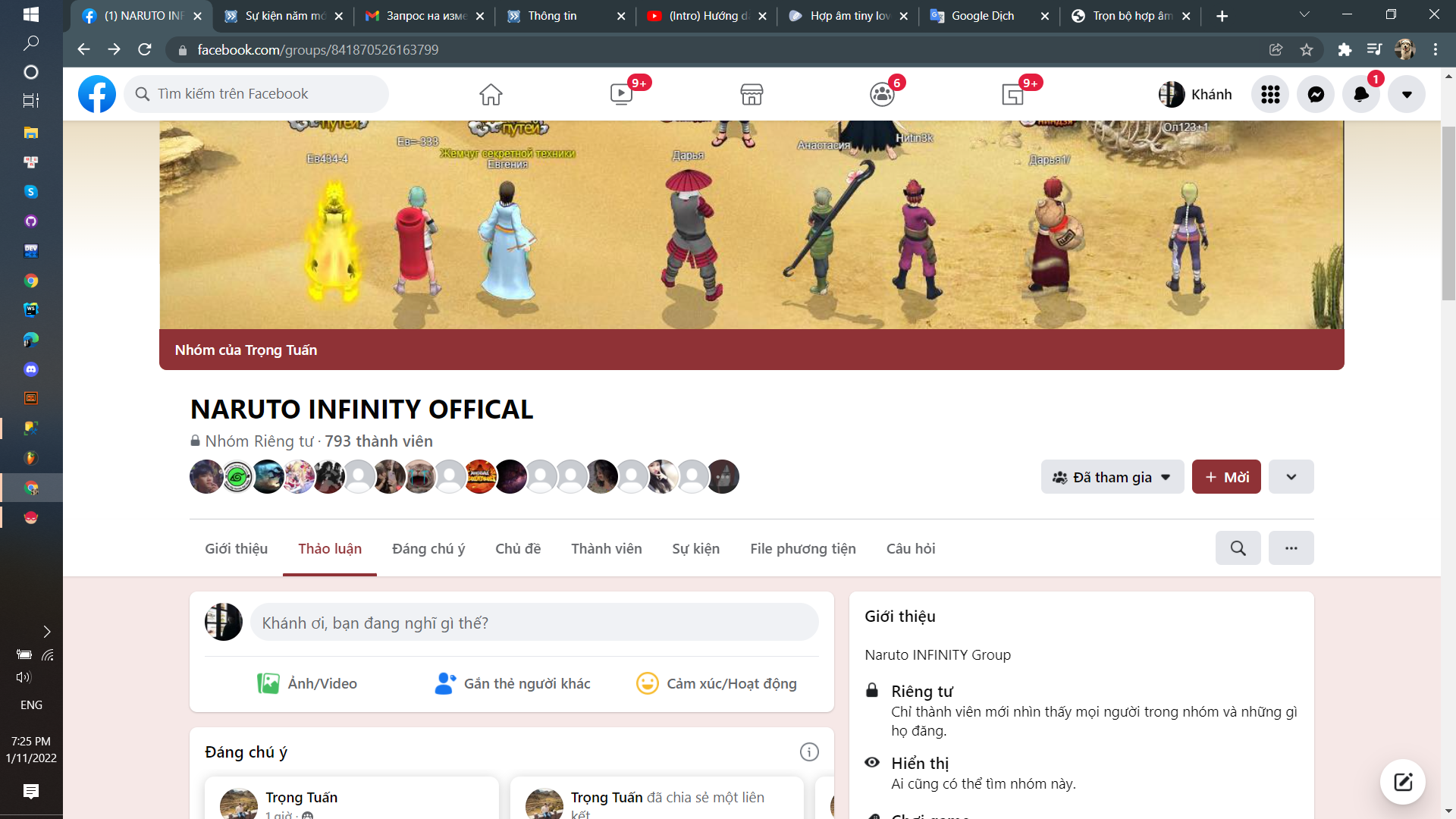Open Discord from the taskbar
The width and height of the screenshot is (1456, 819).
pos(31,369)
